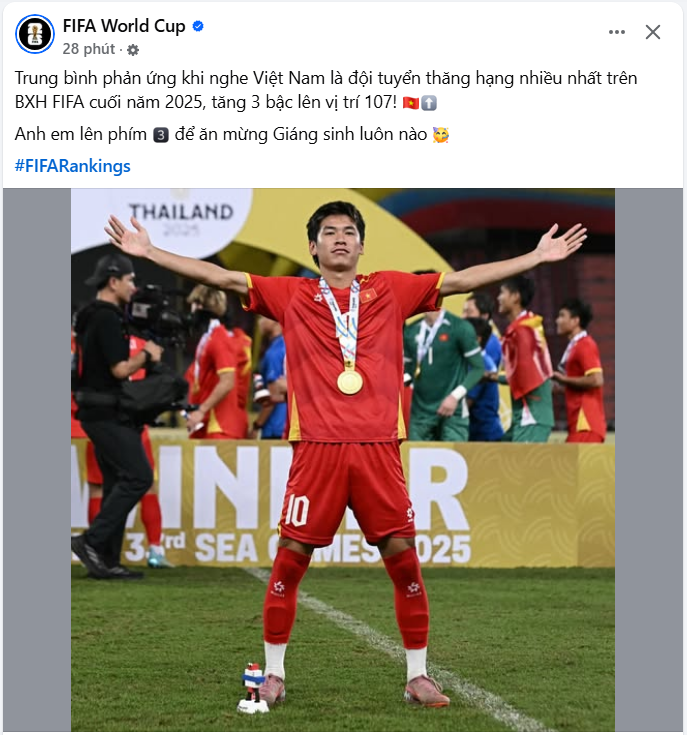The width and height of the screenshot is (687, 735).
Task: Open the post audience gear icon
Action: [133, 50]
